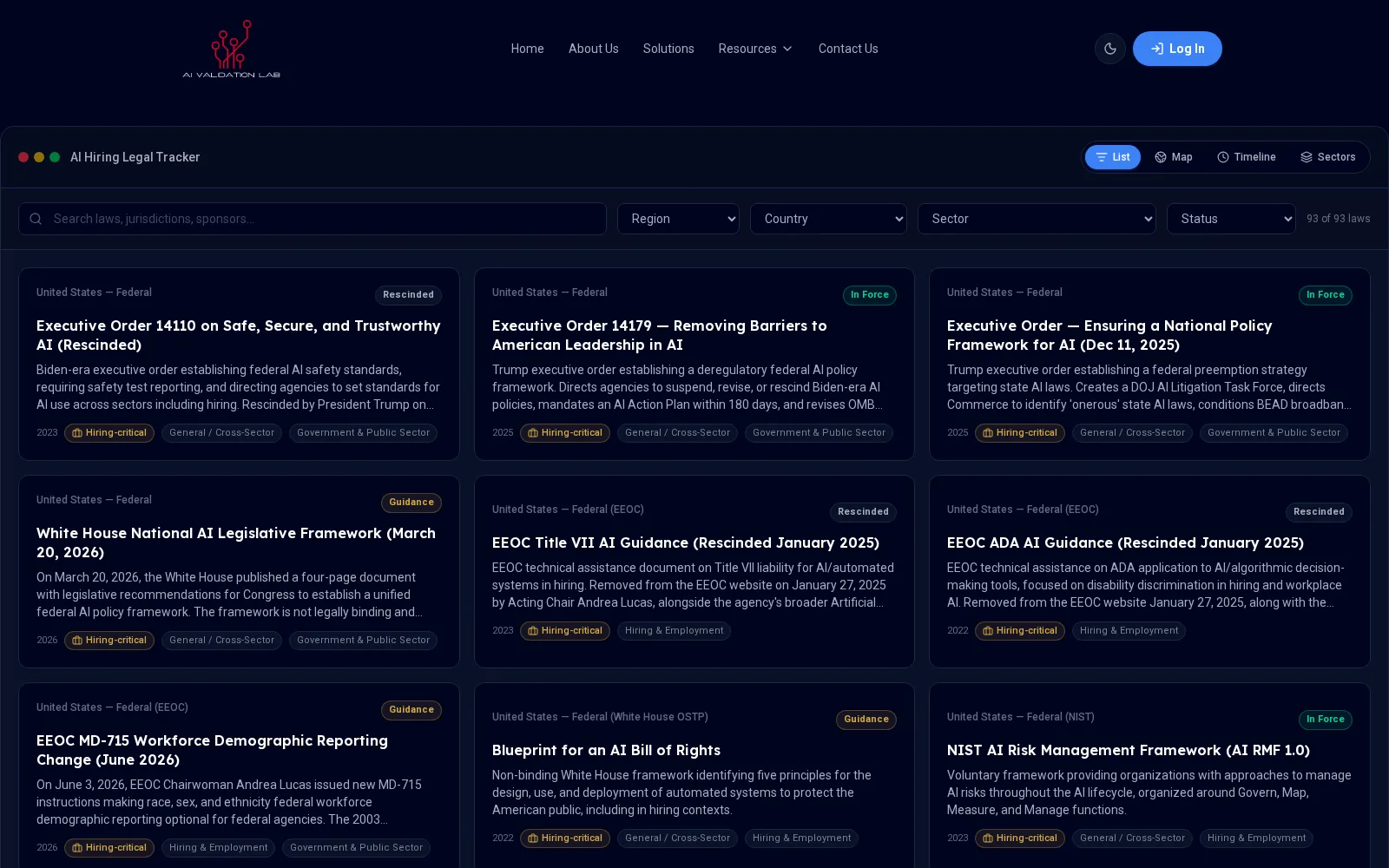The height and width of the screenshot is (868, 1389).
Task: Click Hiring-critical tag on White House Framework card
Action: point(109,641)
